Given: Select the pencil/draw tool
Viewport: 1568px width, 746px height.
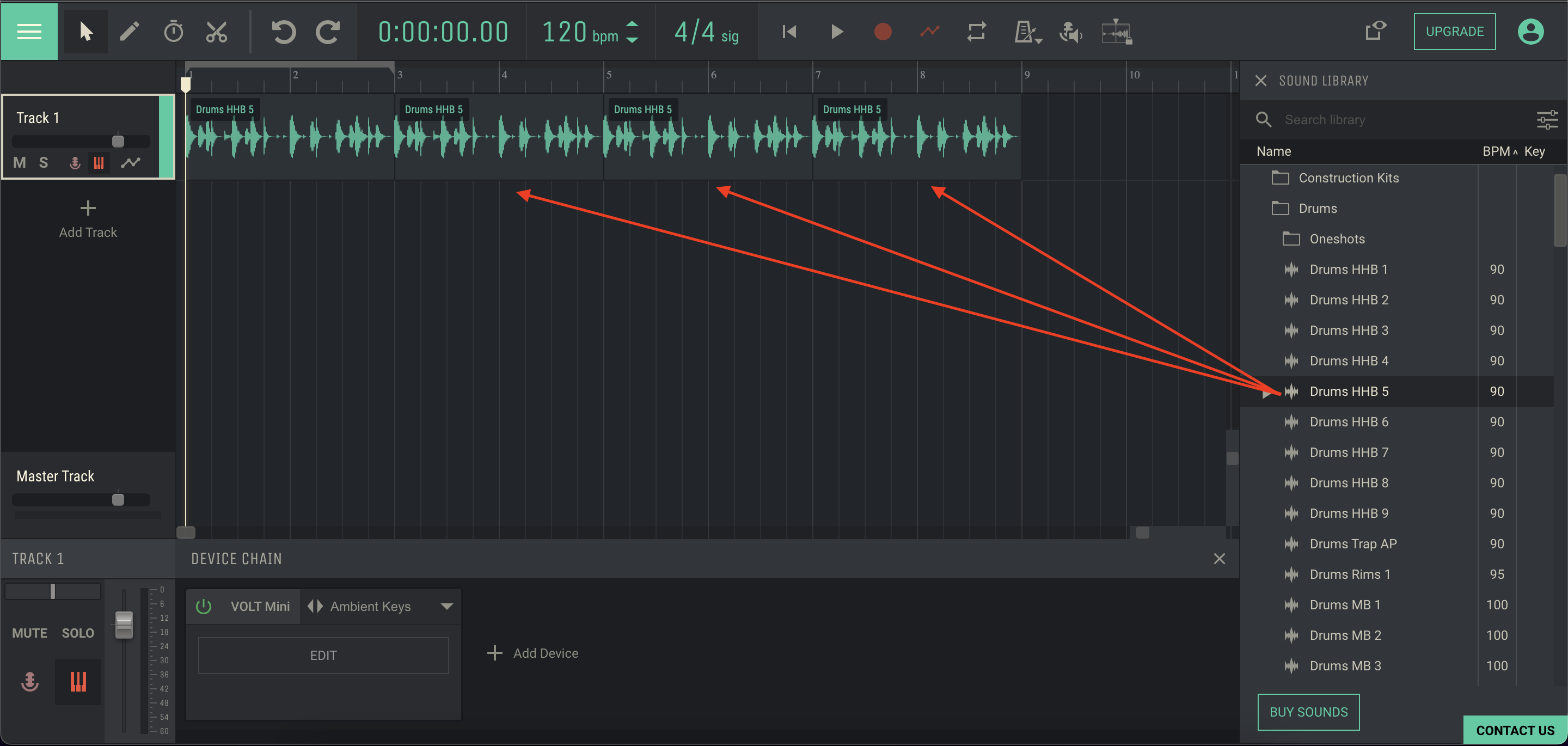Looking at the screenshot, I should tap(129, 31).
